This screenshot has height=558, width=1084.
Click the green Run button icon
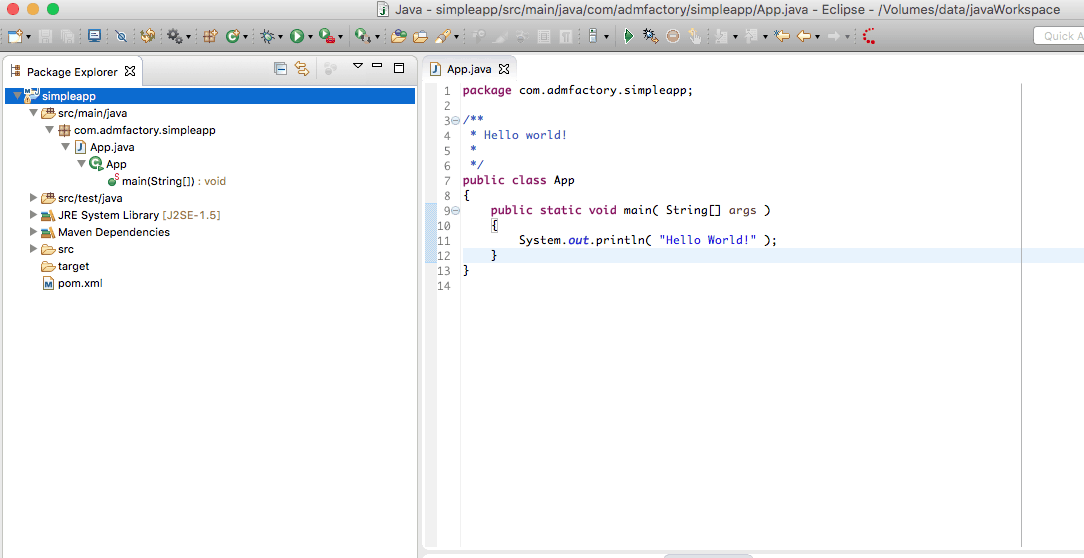click(x=297, y=36)
